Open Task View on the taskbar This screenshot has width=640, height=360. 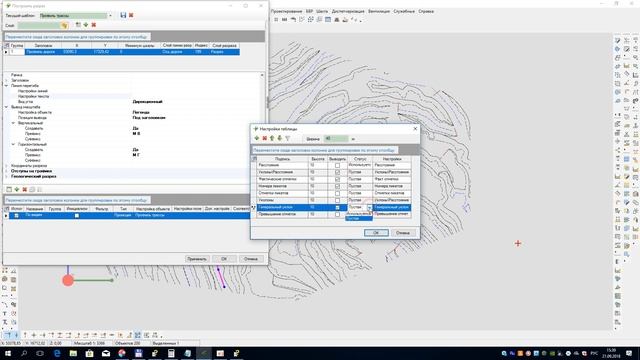[40, 353]
